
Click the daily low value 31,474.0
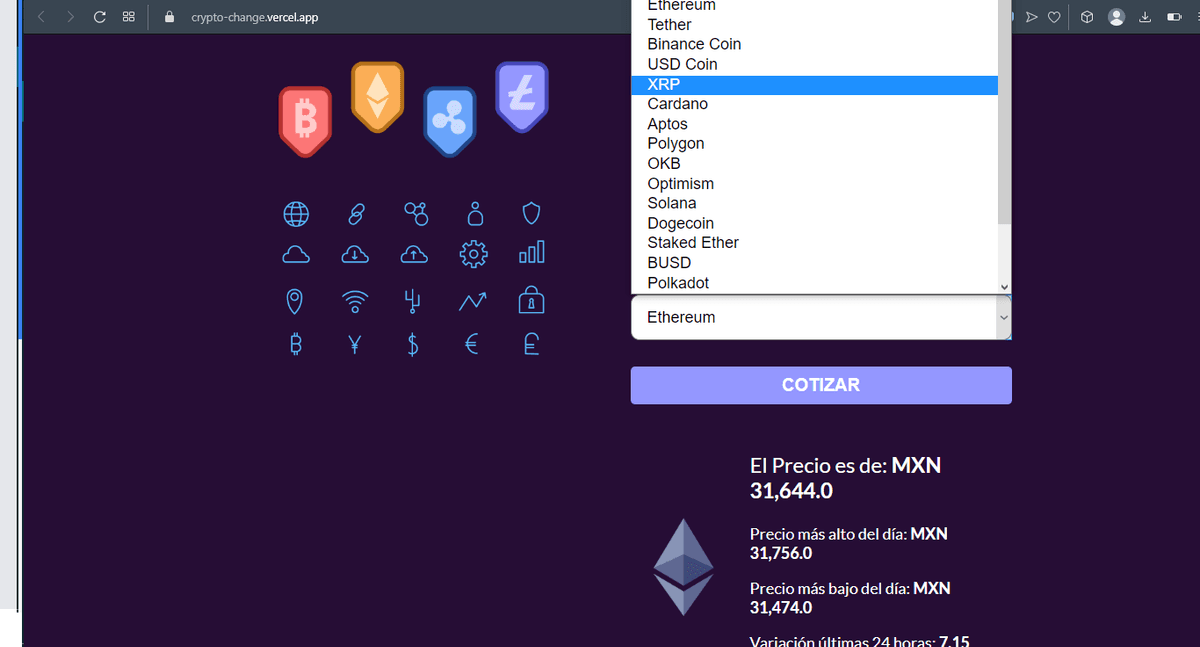781,607
